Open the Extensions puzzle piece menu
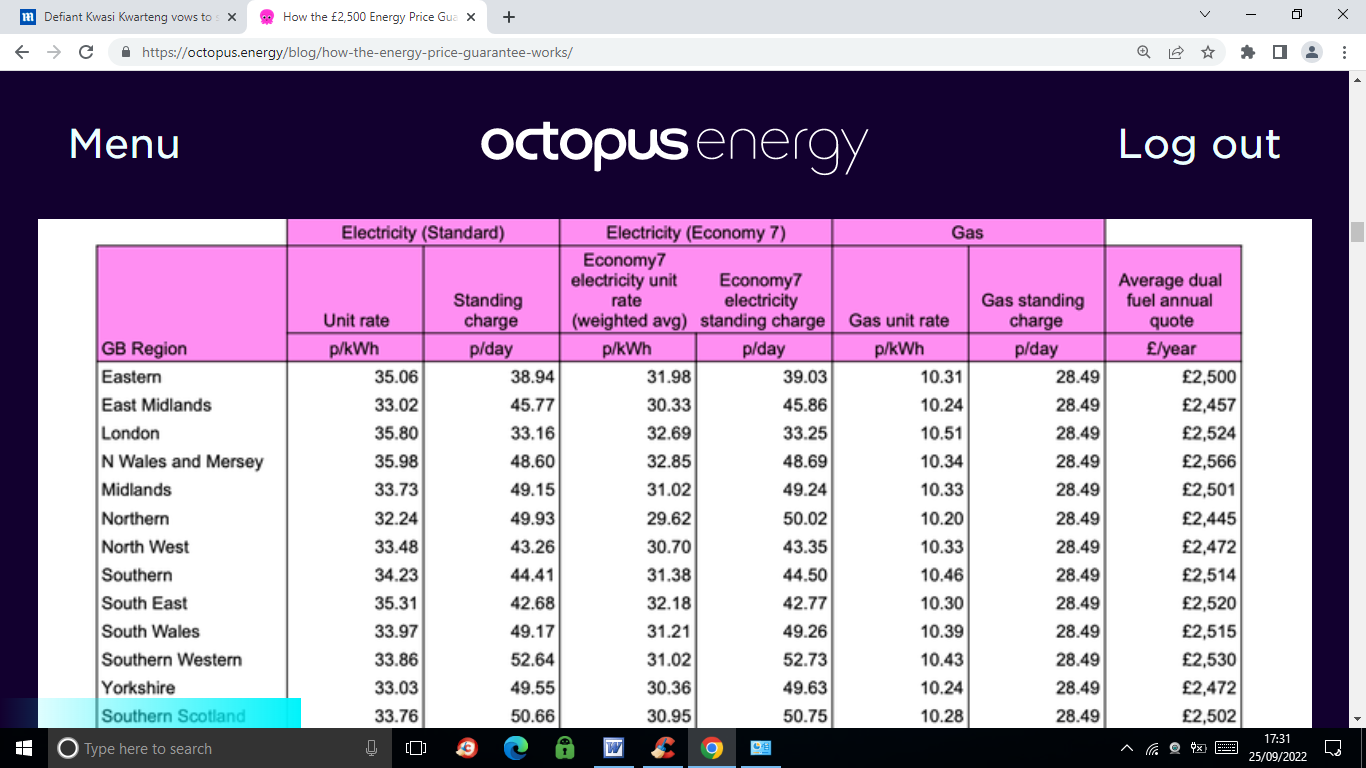Viewport: 1366px width, 768px height. tap(1247, 52)
